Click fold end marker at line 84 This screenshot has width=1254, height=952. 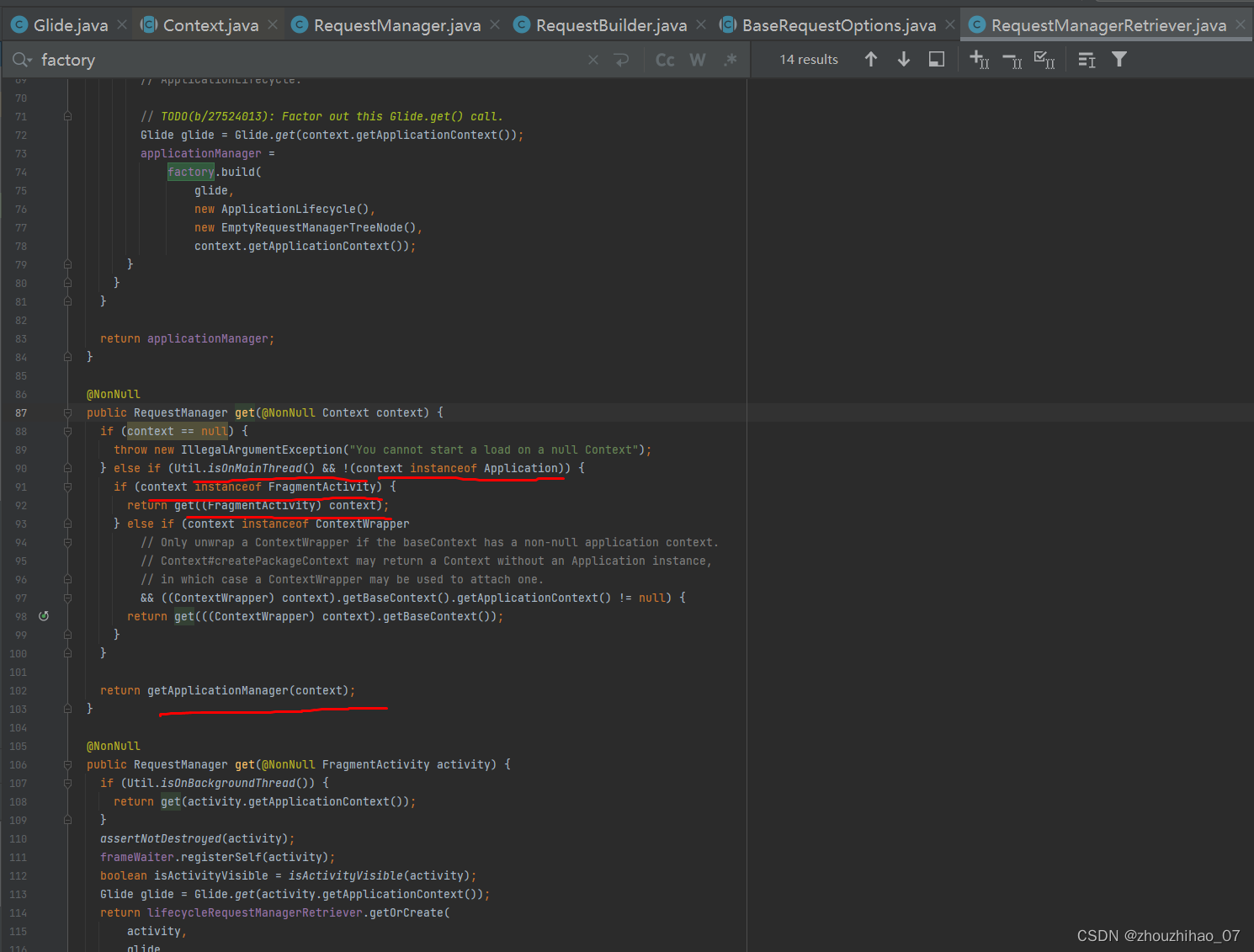tap(67, 357)
